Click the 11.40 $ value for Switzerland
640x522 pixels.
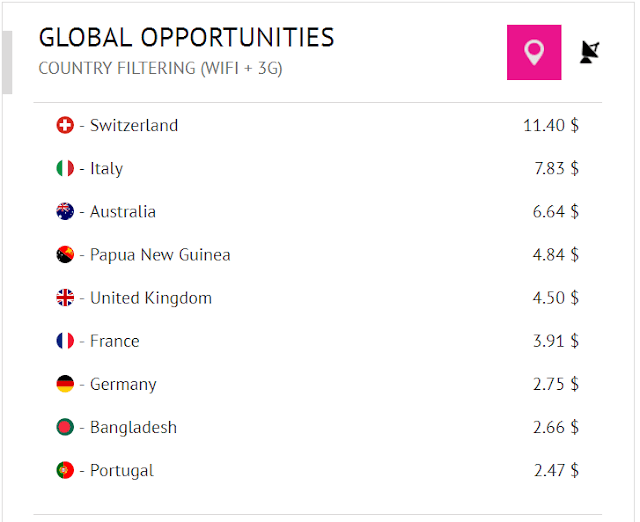551,125
